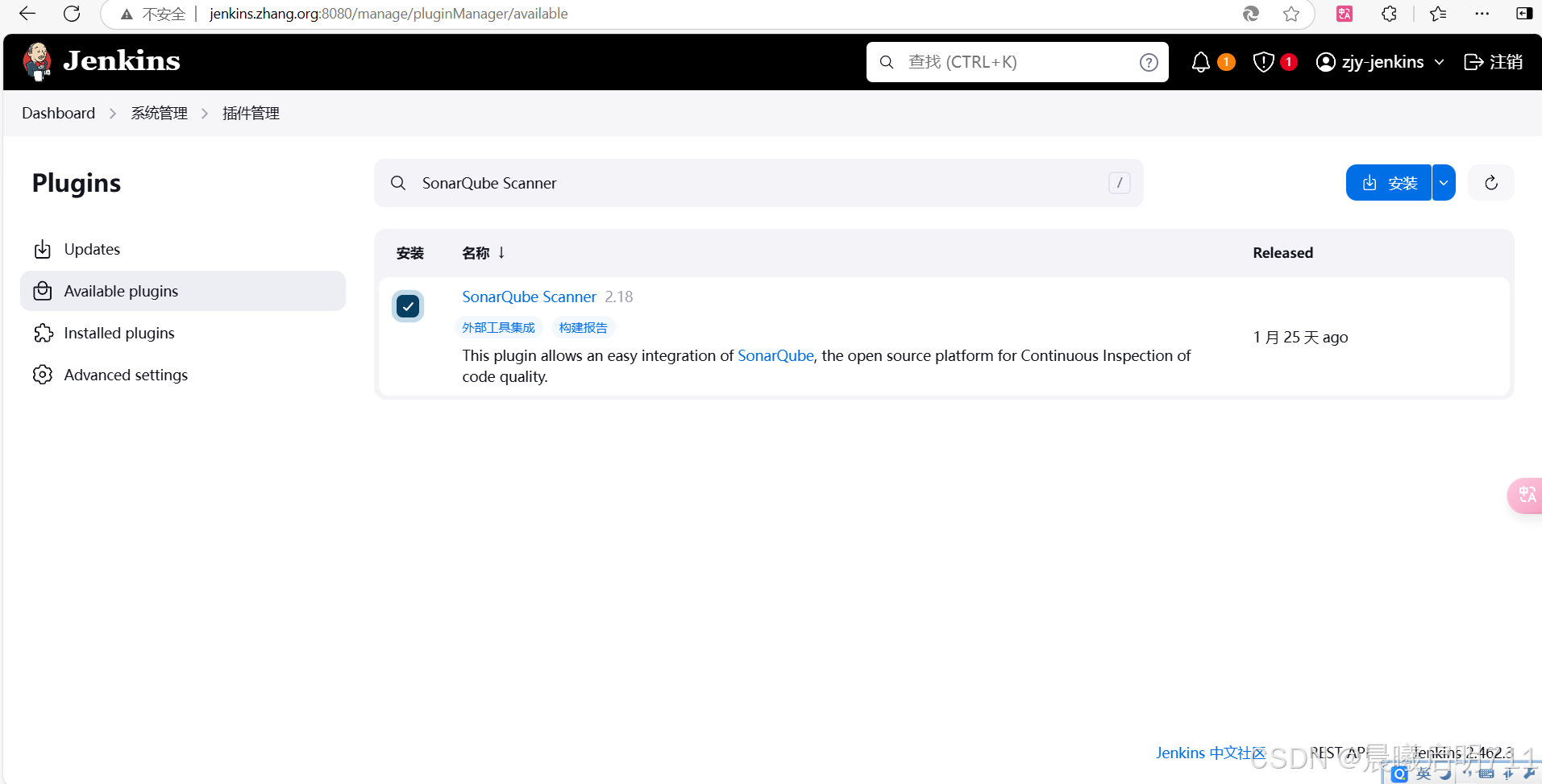Open search help question mark icon
Viewport: 1542px width, 784px height.
[x=1149, y=62]
